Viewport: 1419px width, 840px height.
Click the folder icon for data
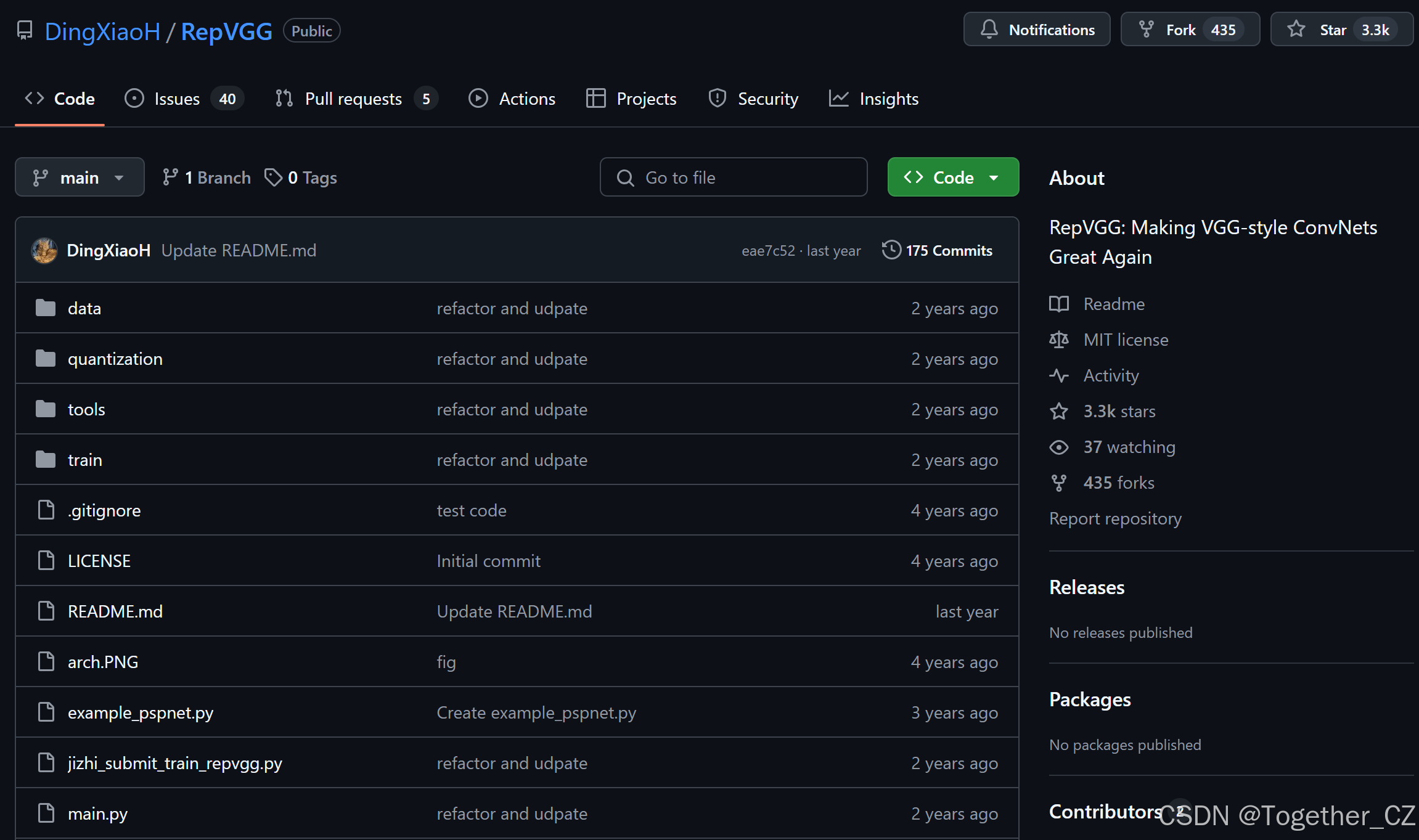46,308
